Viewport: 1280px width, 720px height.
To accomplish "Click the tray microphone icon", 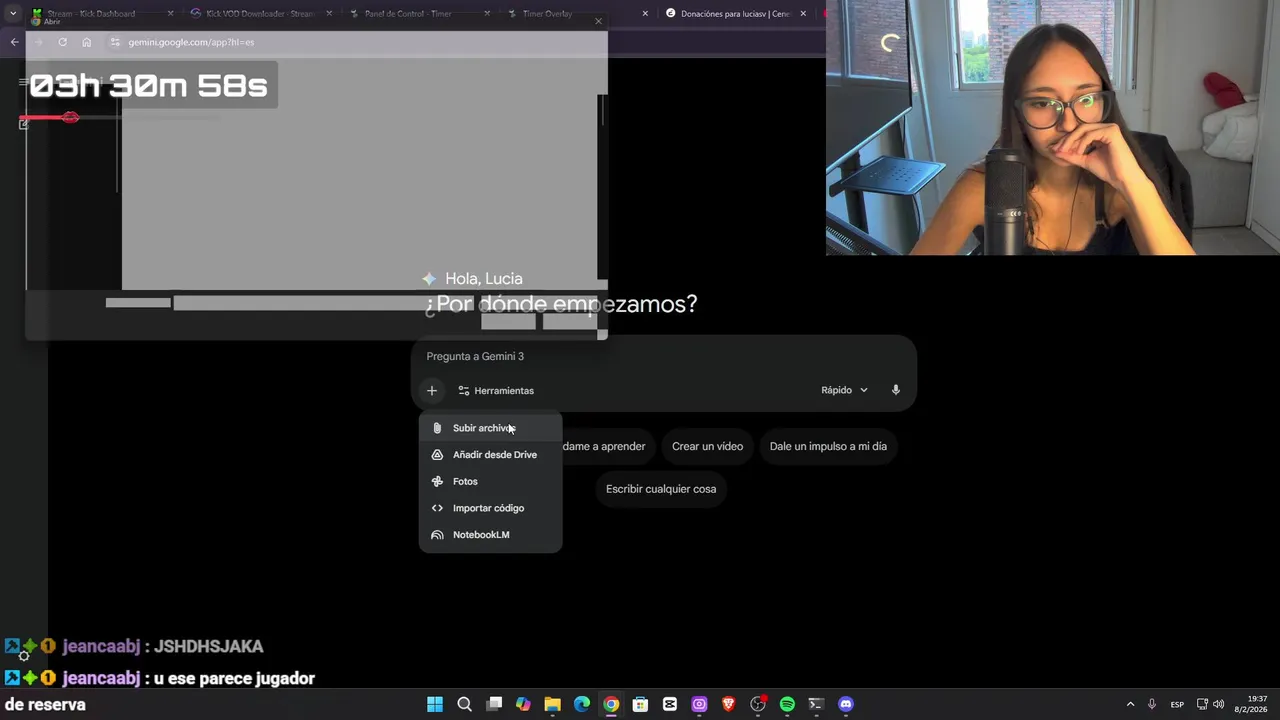I will (1152, 704).
